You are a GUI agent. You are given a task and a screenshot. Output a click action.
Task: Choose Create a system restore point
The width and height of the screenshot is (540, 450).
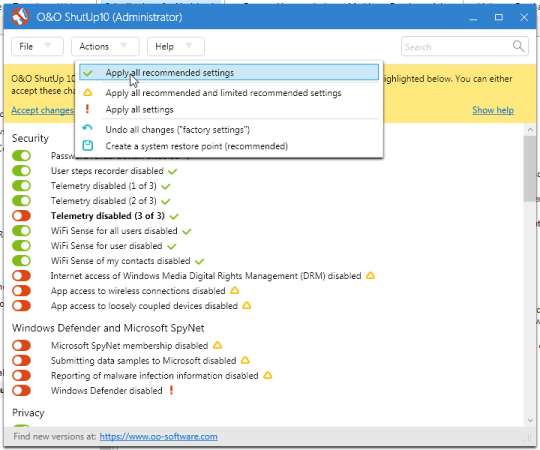(229, 146)
